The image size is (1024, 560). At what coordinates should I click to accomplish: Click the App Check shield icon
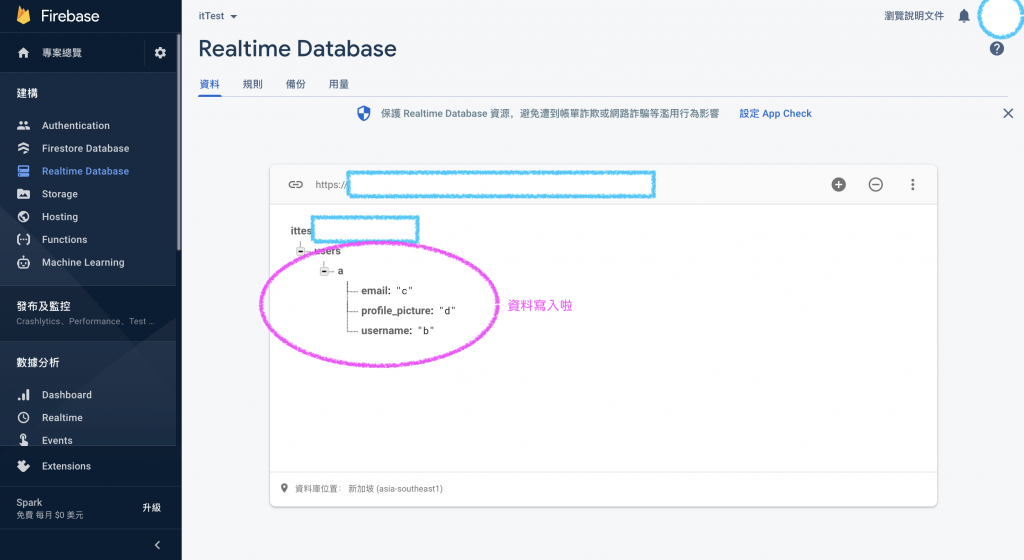tap(364, 114)
